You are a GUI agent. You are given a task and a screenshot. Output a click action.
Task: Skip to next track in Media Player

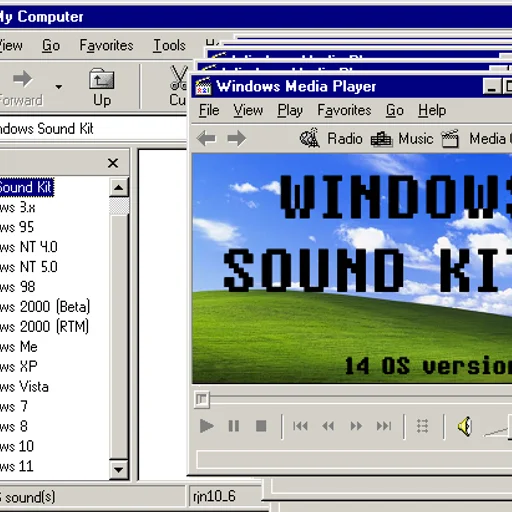(x=384, y=426)
